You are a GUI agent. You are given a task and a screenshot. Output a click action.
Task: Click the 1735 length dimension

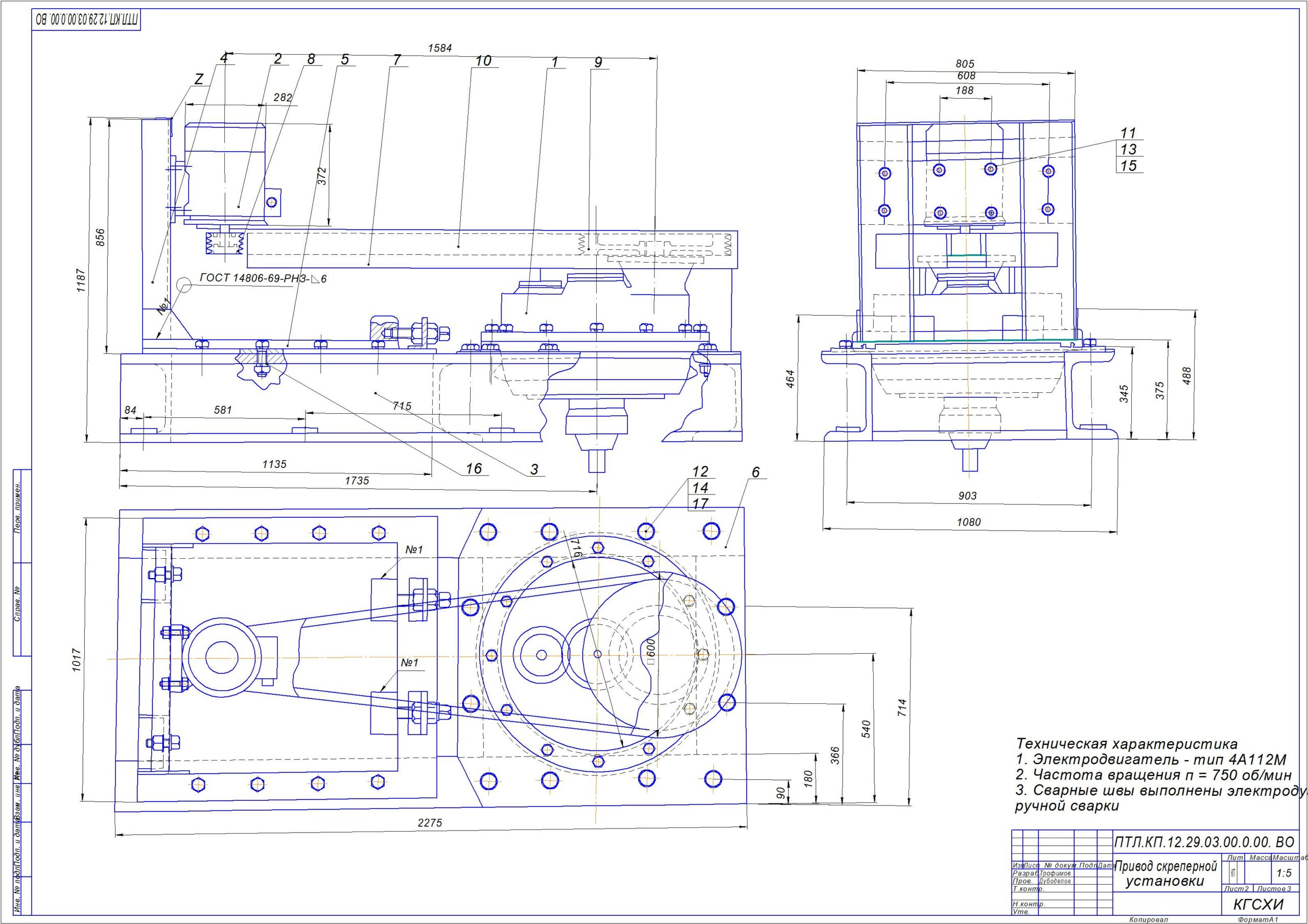pos(357,481)
